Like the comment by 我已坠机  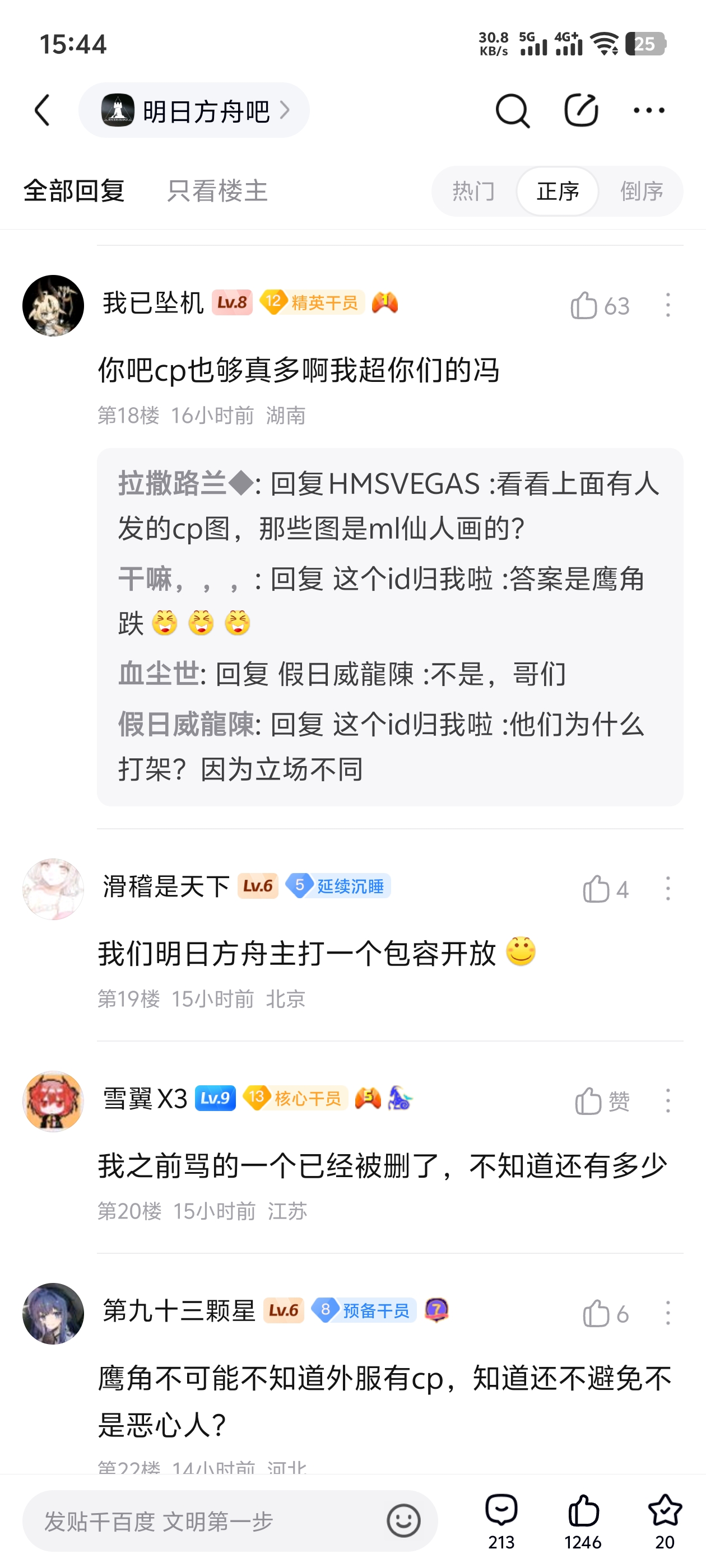coord(600,305)
